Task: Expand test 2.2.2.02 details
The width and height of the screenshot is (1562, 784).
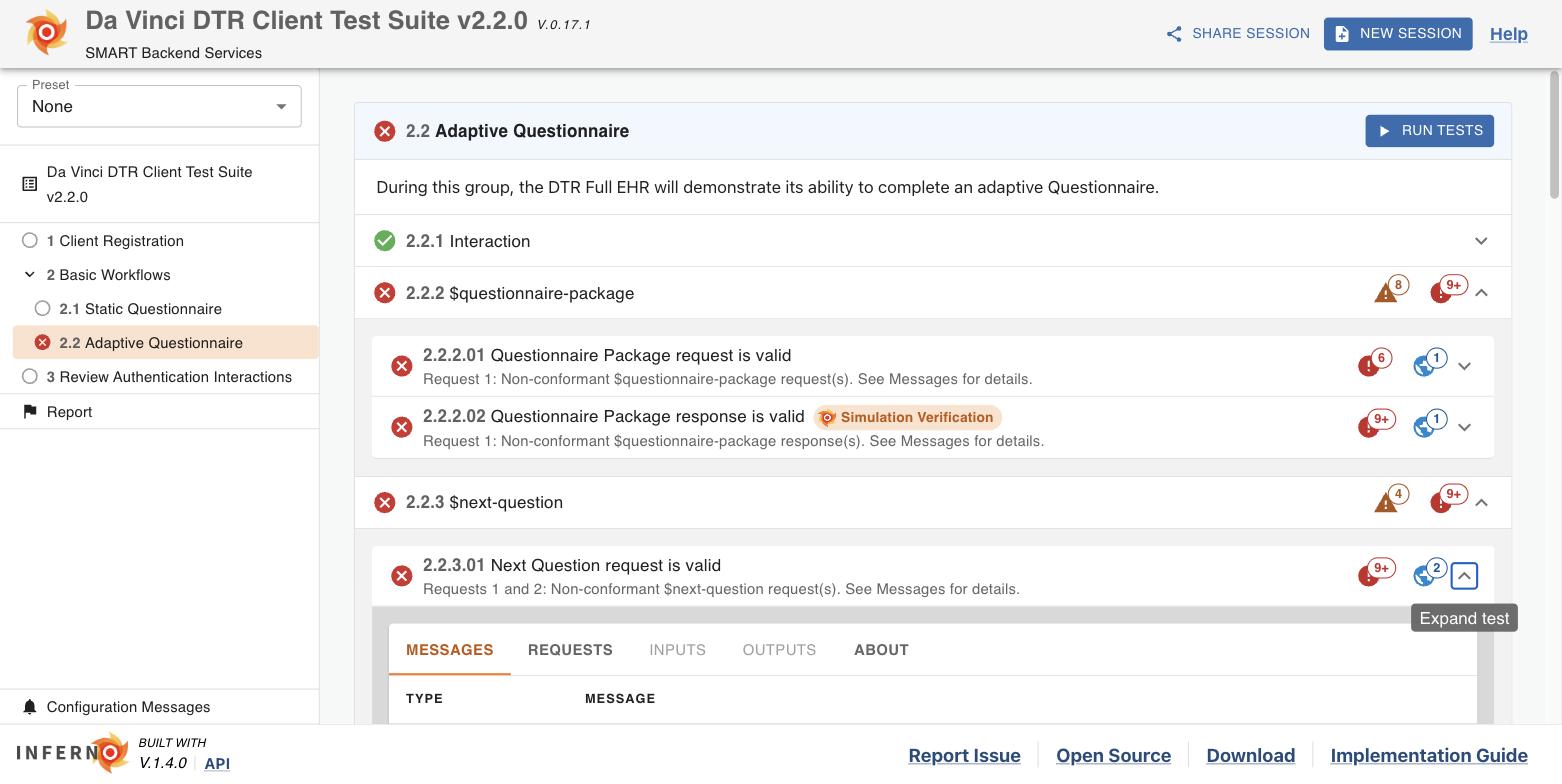Action: 1464,427
